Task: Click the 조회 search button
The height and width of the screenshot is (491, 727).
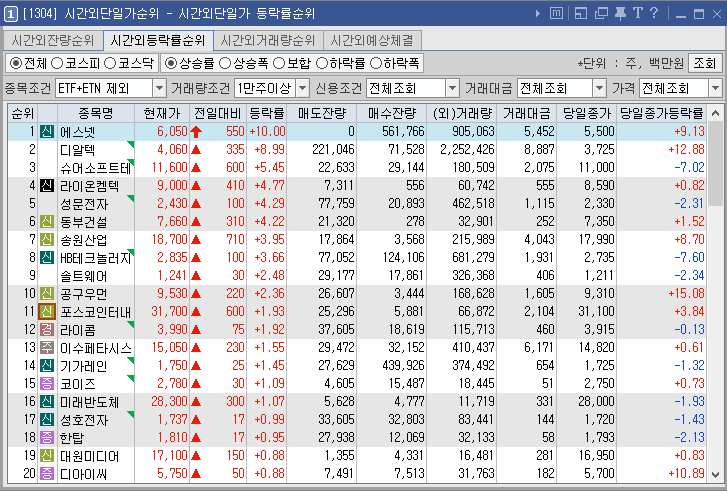Action: [705, 63]
